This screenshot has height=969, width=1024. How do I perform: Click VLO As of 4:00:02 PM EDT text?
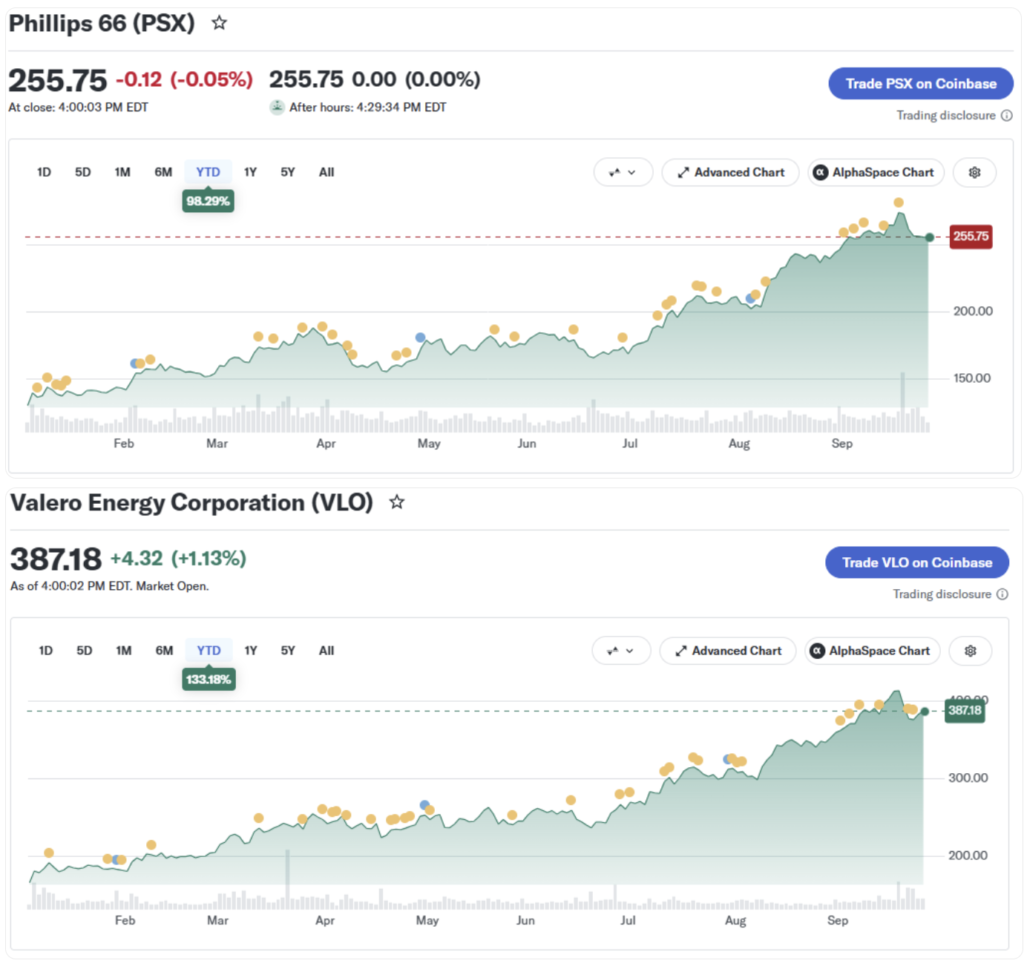110,586
